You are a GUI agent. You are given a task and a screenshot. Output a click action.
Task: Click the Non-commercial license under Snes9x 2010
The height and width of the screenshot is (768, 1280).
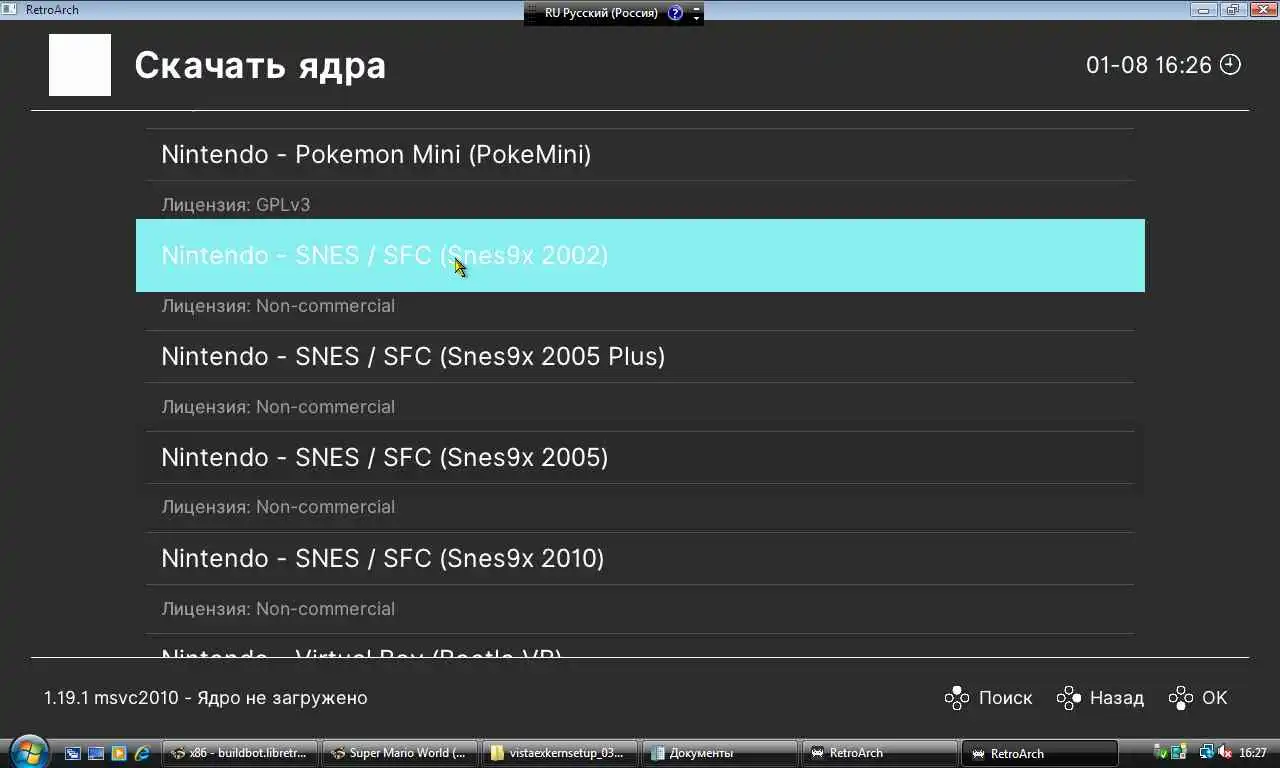click(x=278, y=609)
